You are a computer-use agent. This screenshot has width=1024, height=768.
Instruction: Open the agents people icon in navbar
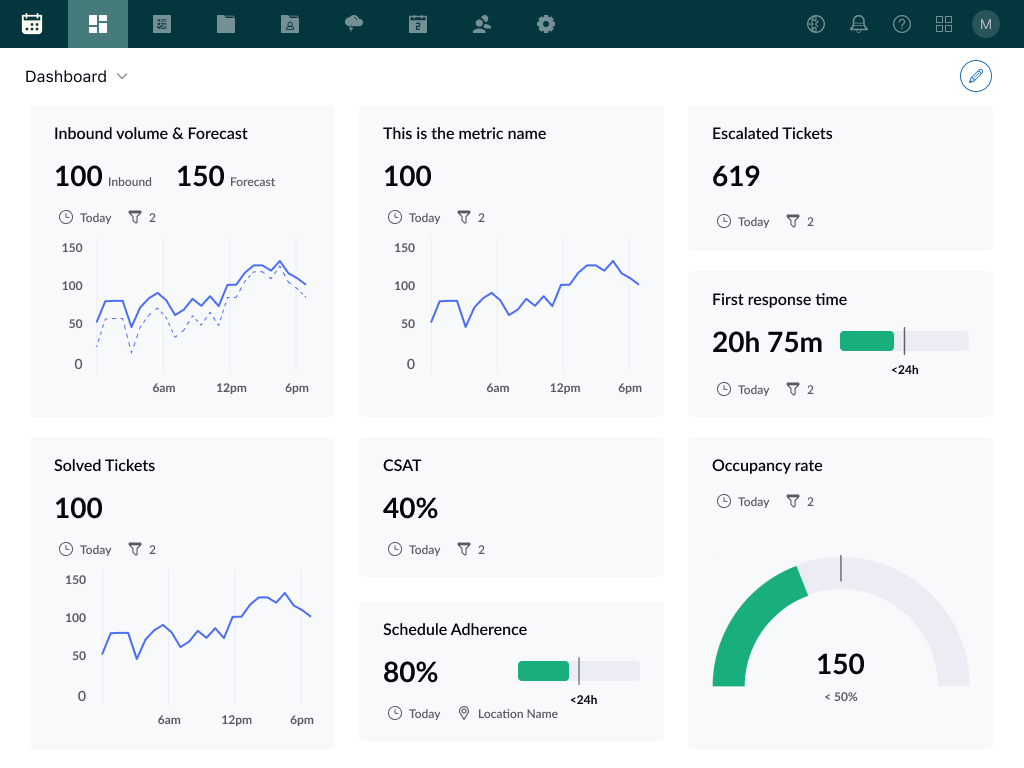(482, 24)
